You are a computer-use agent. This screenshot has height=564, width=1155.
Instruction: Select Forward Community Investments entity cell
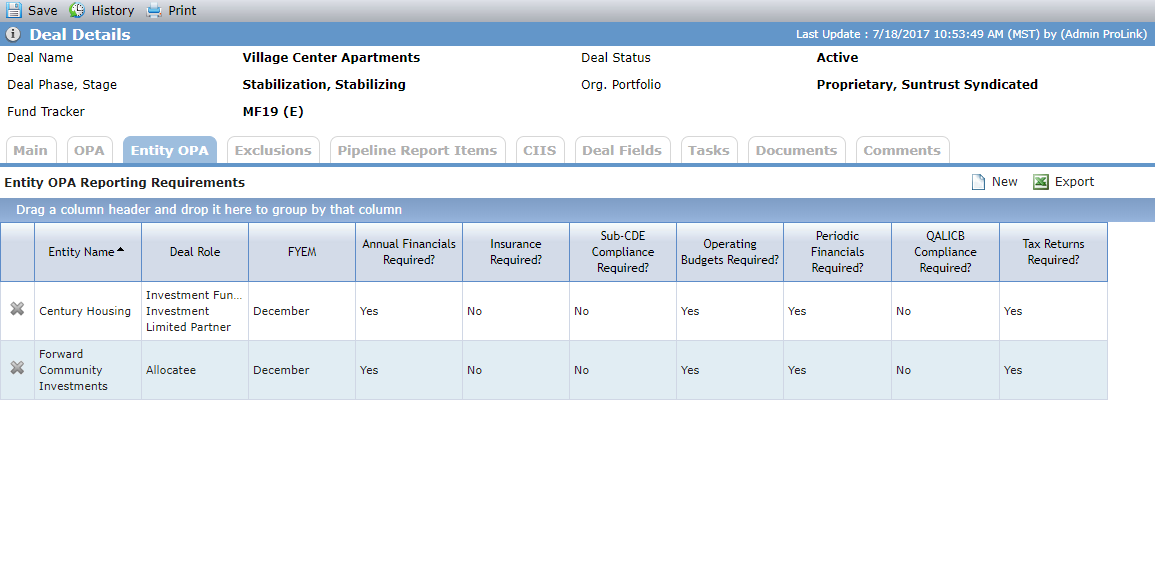tap(88, 370)
